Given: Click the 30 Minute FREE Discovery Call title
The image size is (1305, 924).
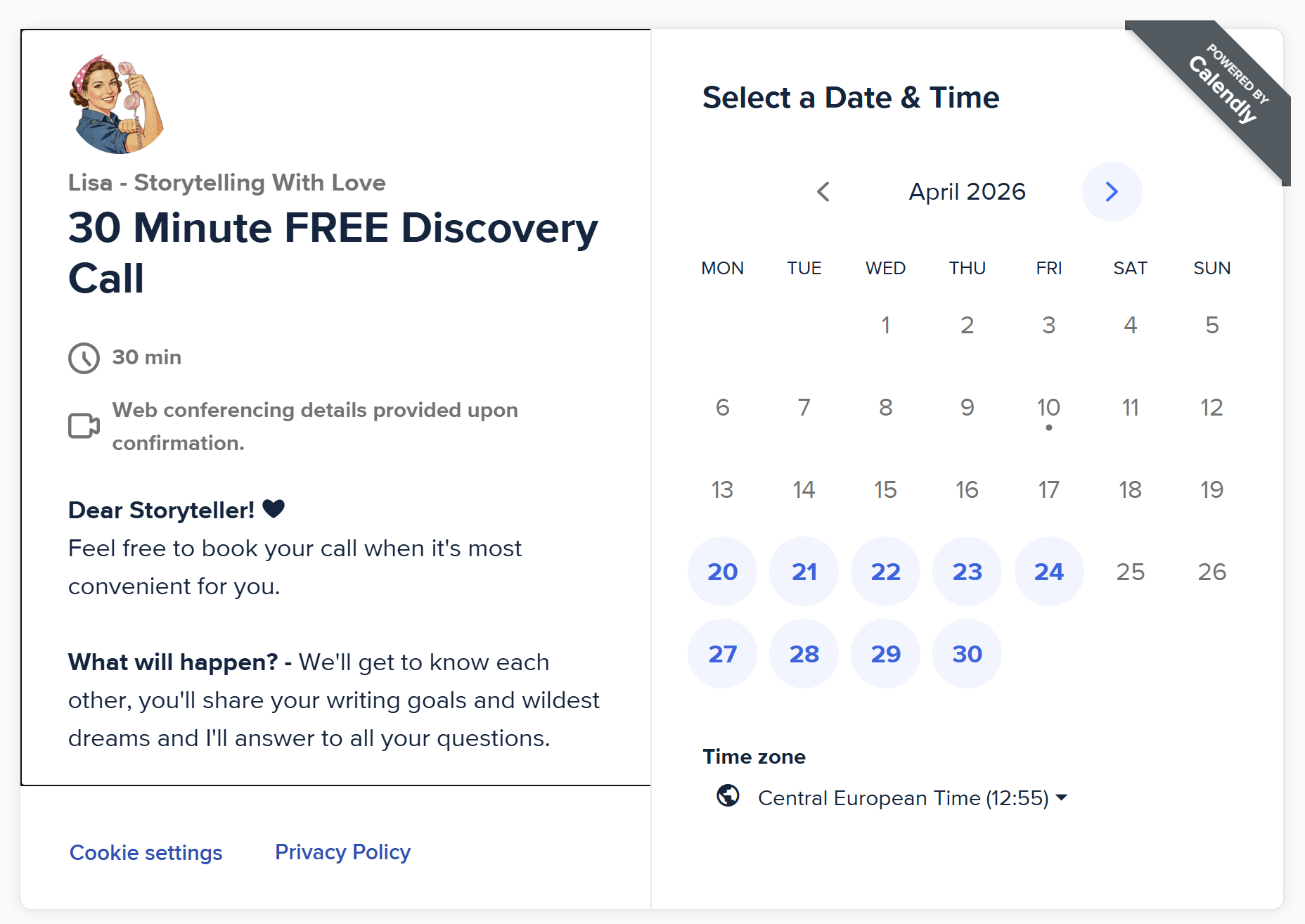Looking at the screenshot, I should (x=333, y=252).
